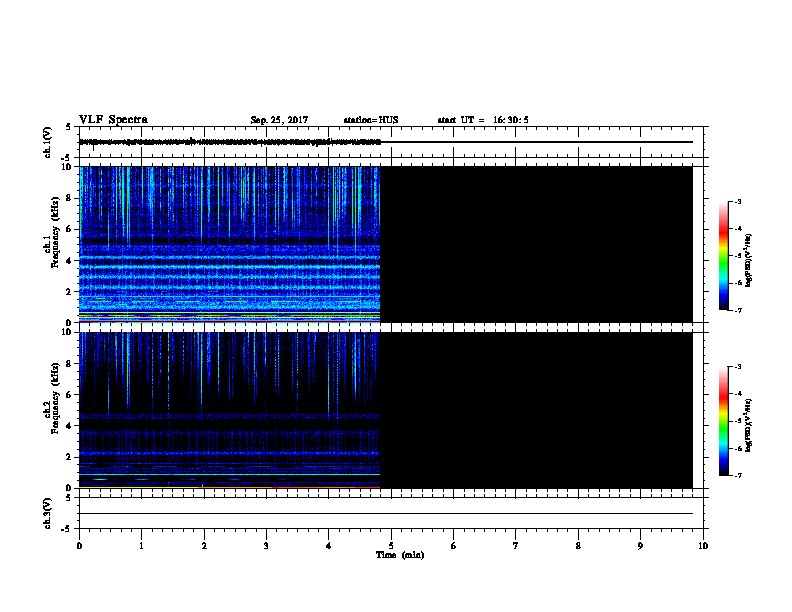792x612 pixels.
Task: Click the time-axis tick label "1"
Action: [x=141, y=546]
